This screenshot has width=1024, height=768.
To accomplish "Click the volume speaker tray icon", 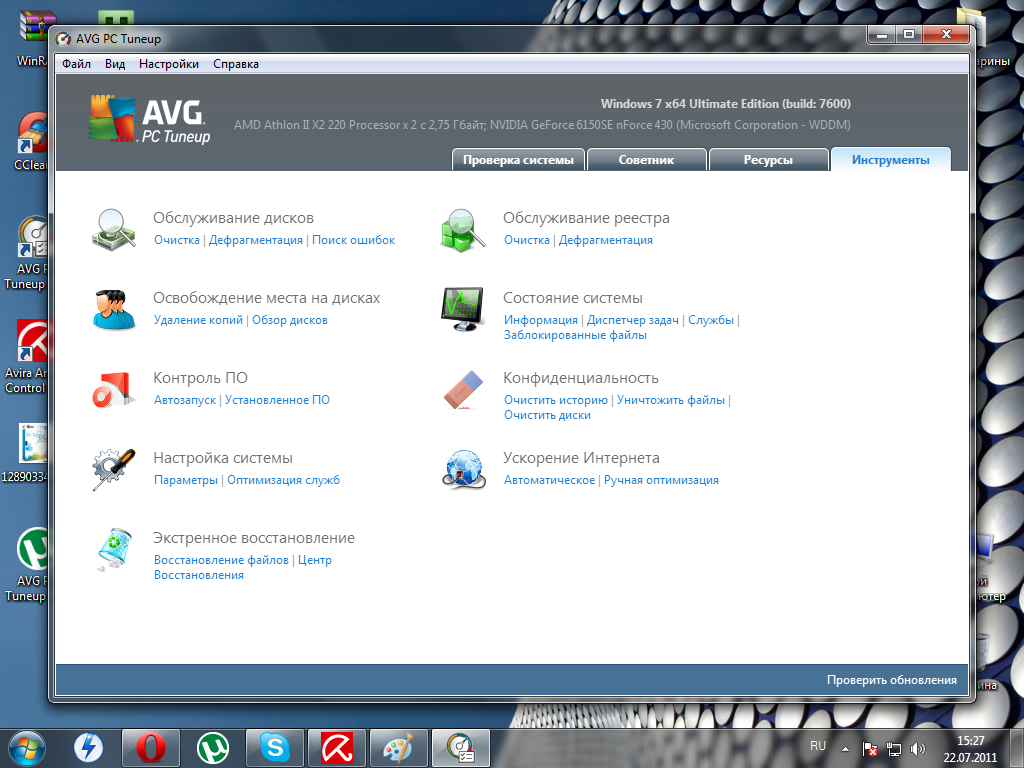I will tap(918, 749).
